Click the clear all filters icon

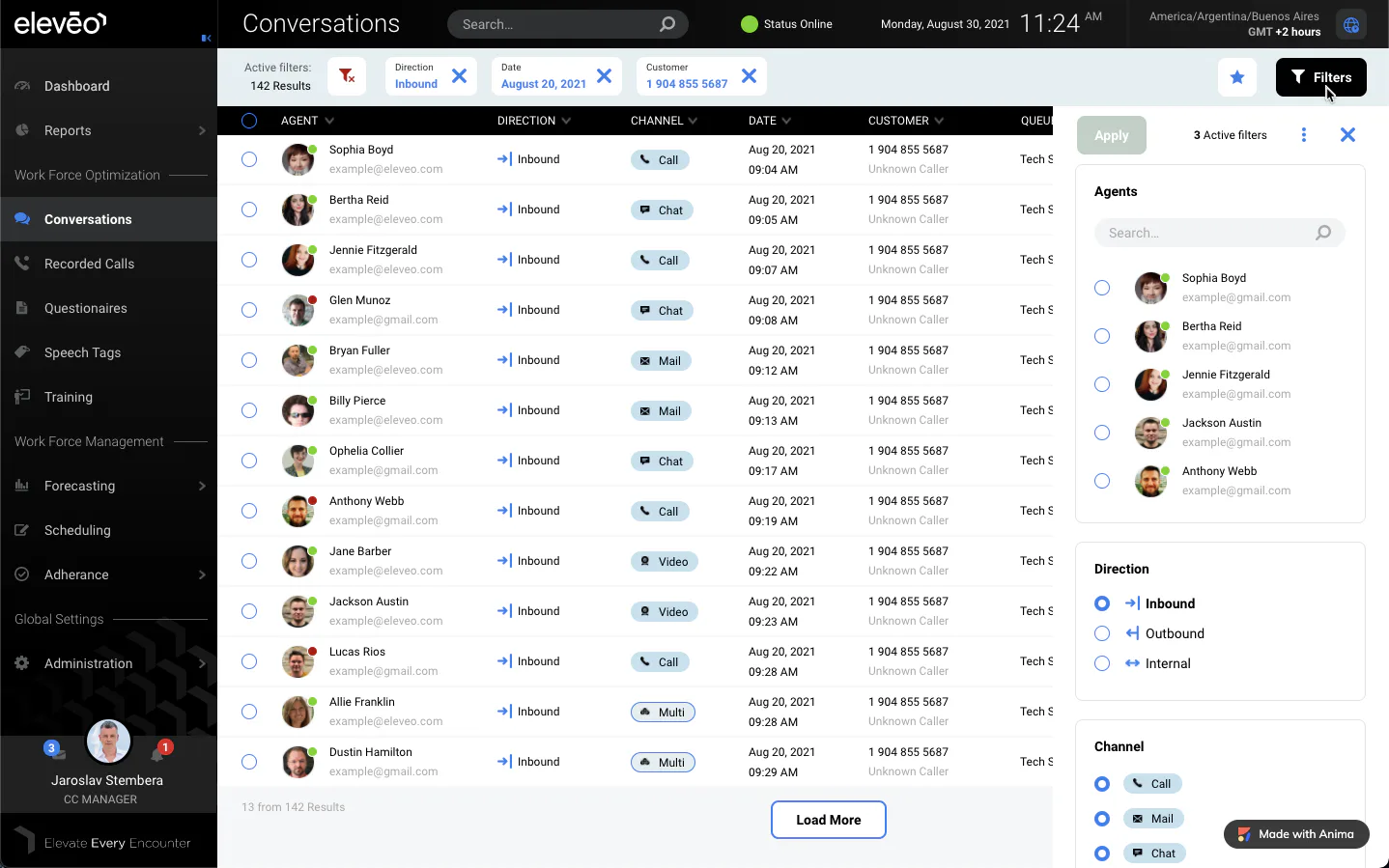point(347,76)
